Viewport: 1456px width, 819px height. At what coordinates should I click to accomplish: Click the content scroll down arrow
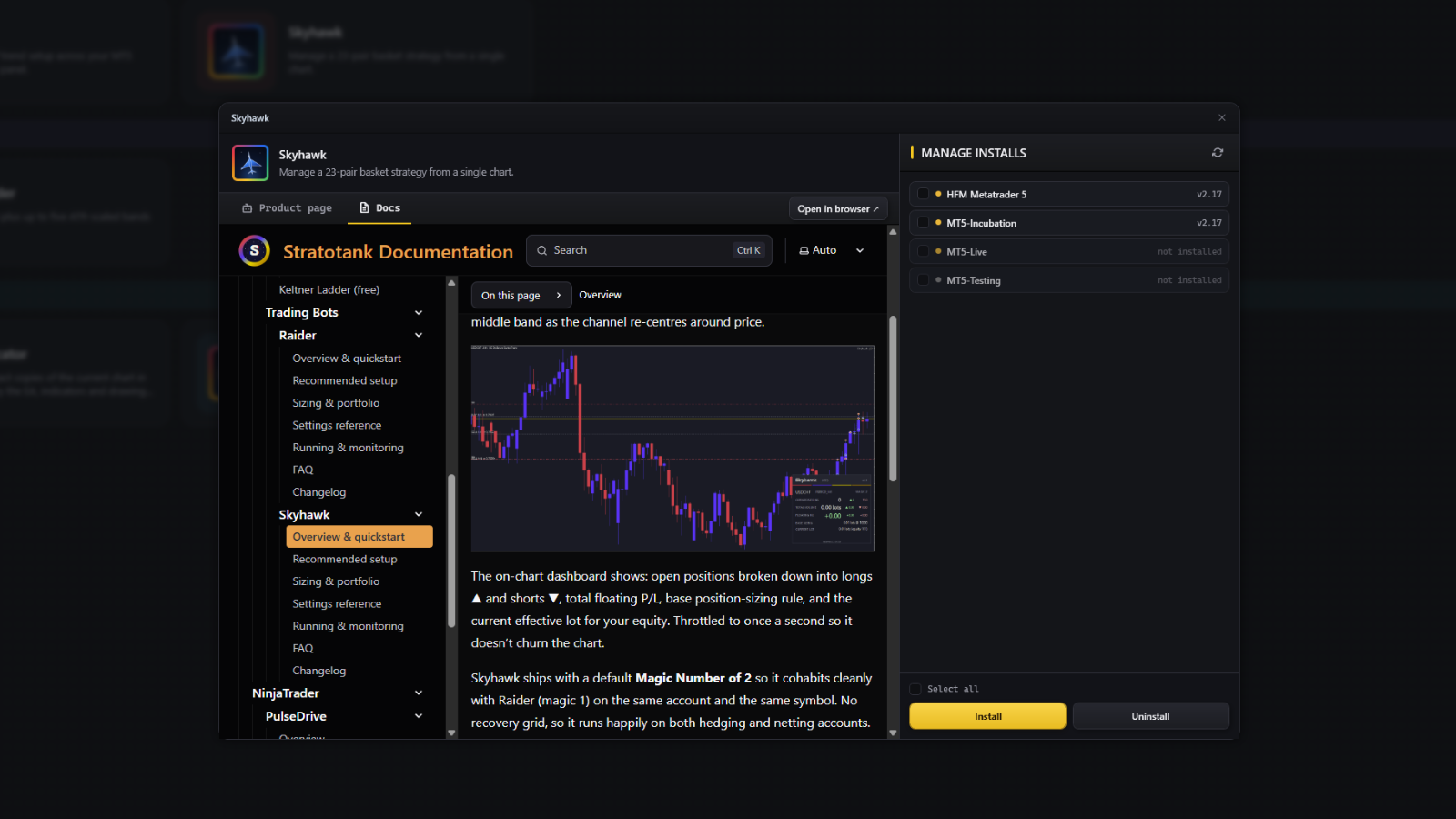[893, 733]
